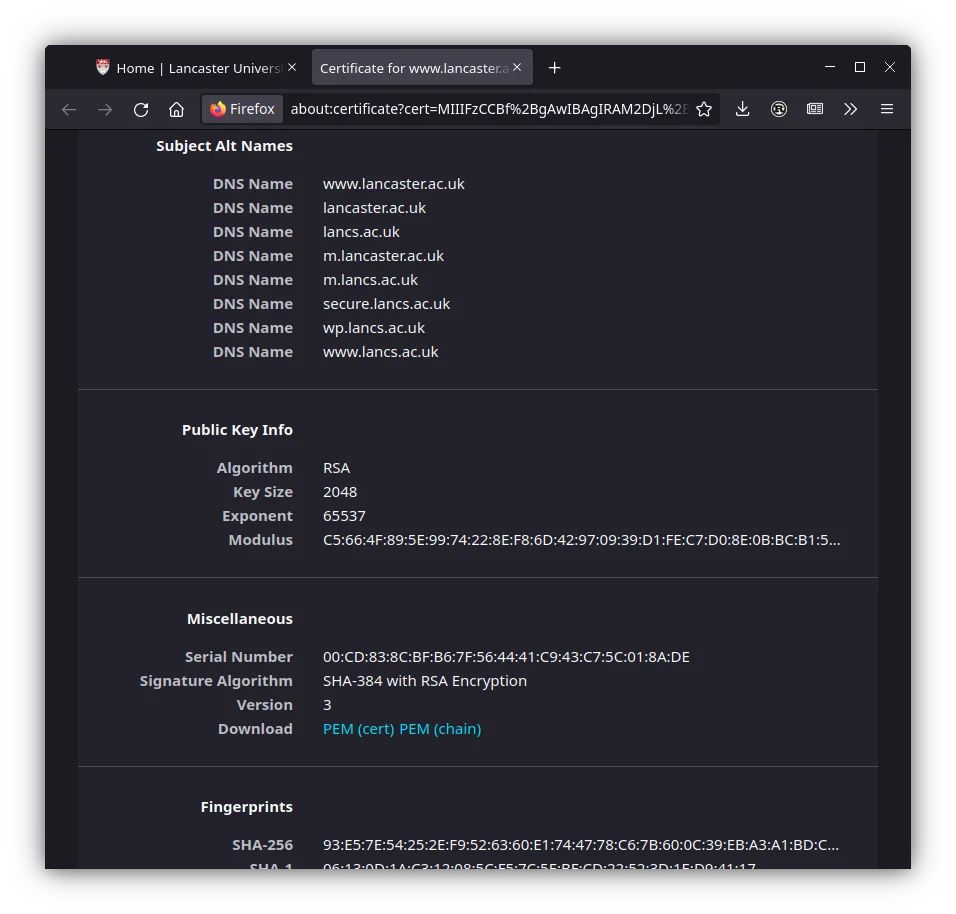Select the Certificate for www.lancaster tab
Screen dimensions: 956x914
click(x=413, y=68)
